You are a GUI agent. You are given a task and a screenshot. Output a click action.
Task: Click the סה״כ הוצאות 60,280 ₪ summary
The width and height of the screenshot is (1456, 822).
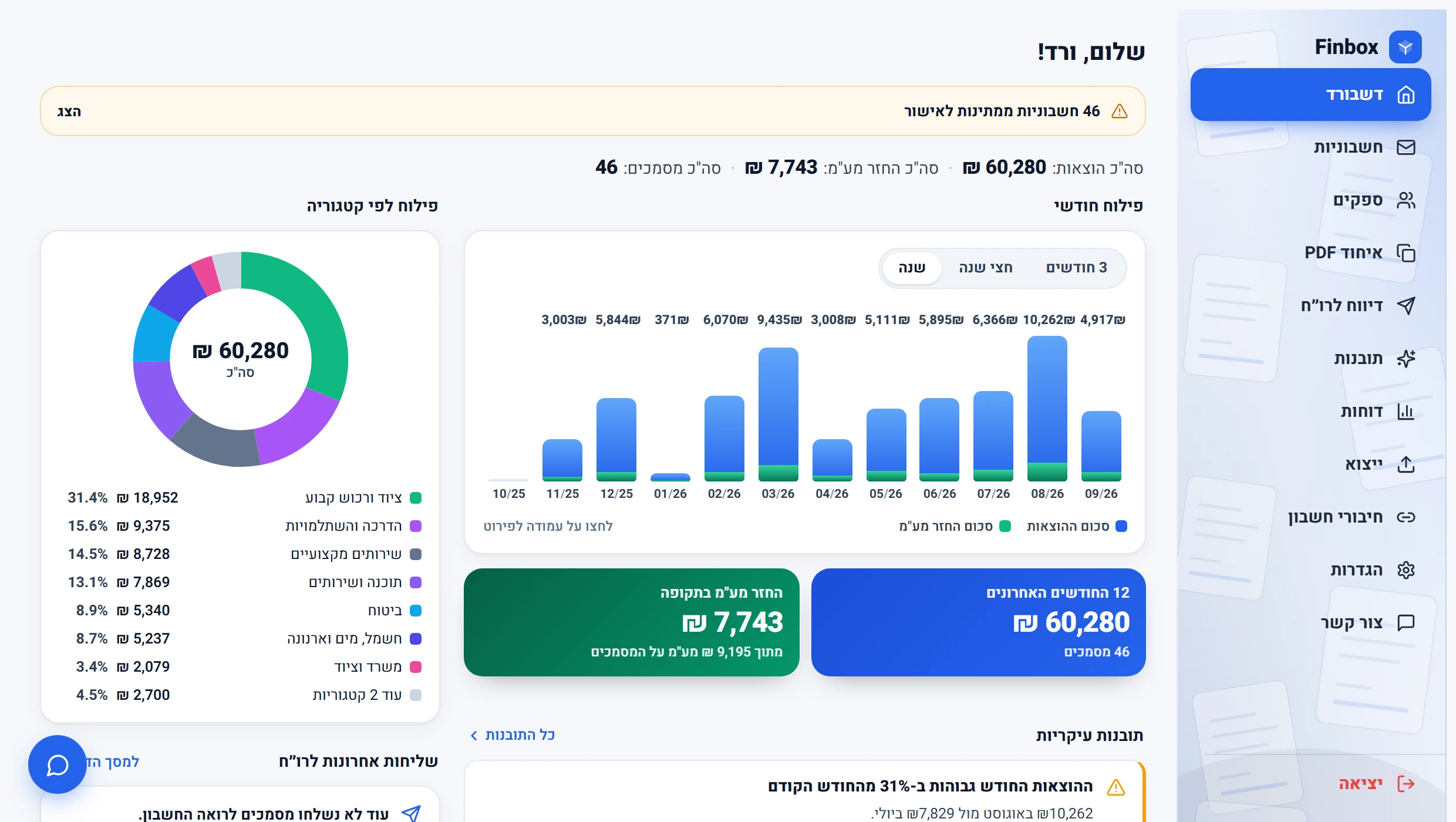[x=1053, y=168]
